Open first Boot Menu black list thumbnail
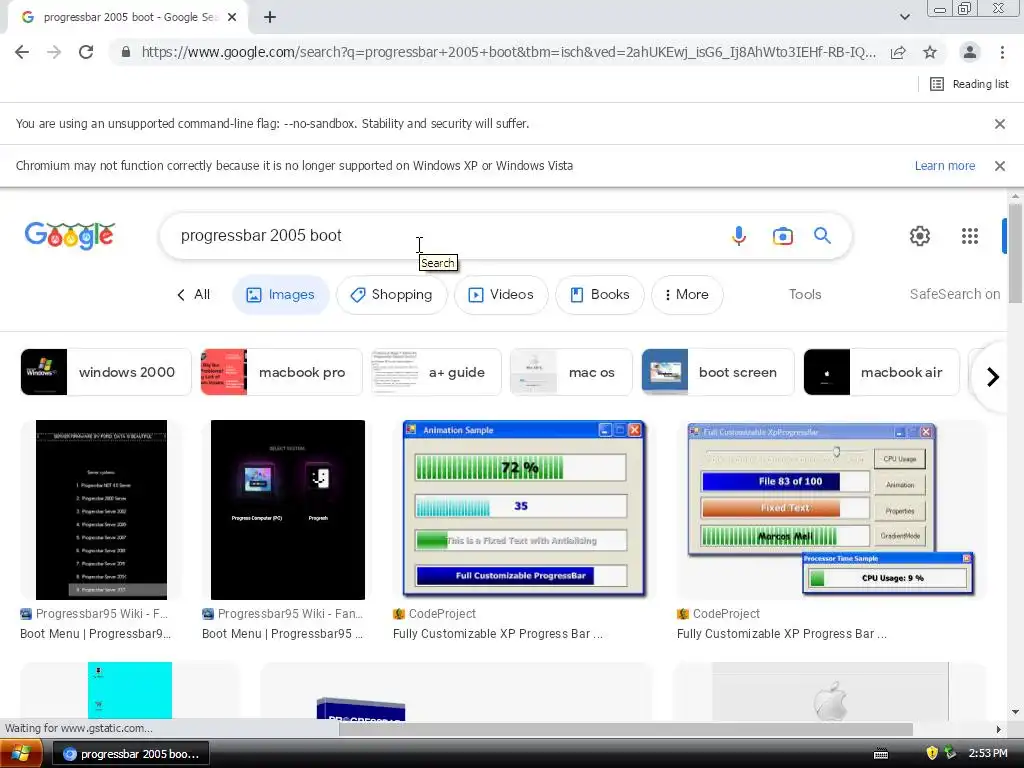The height and width of the screenshot is (768, 1024). (x=101, y=510)
